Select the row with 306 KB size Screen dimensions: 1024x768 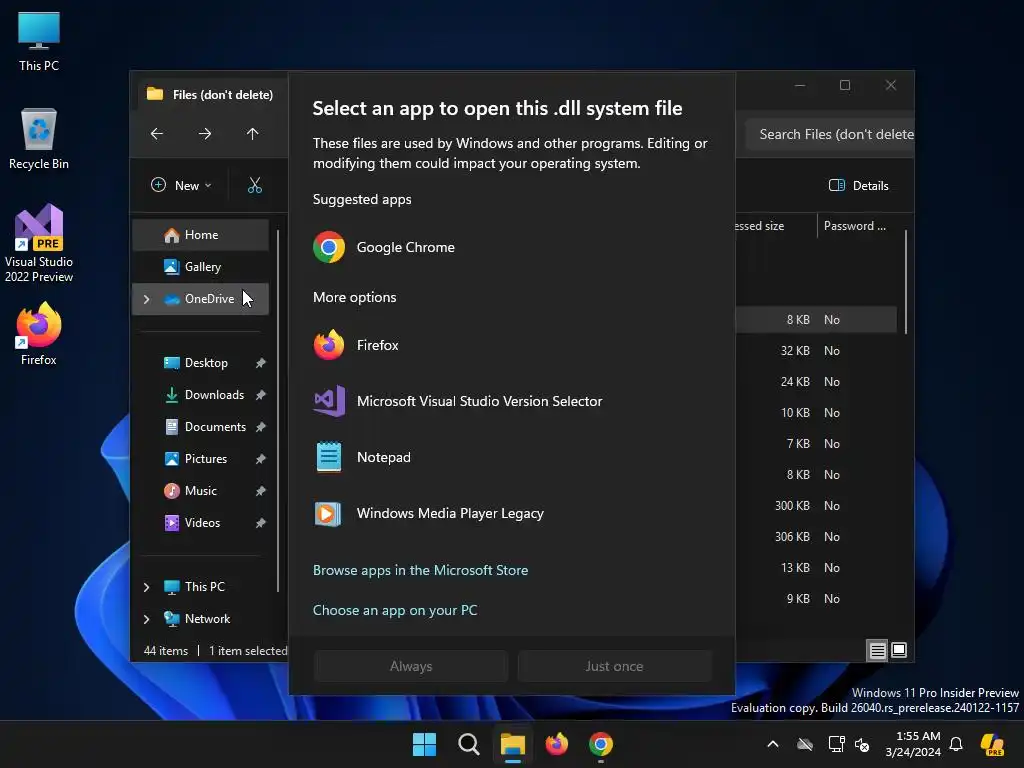pos(816,537)
